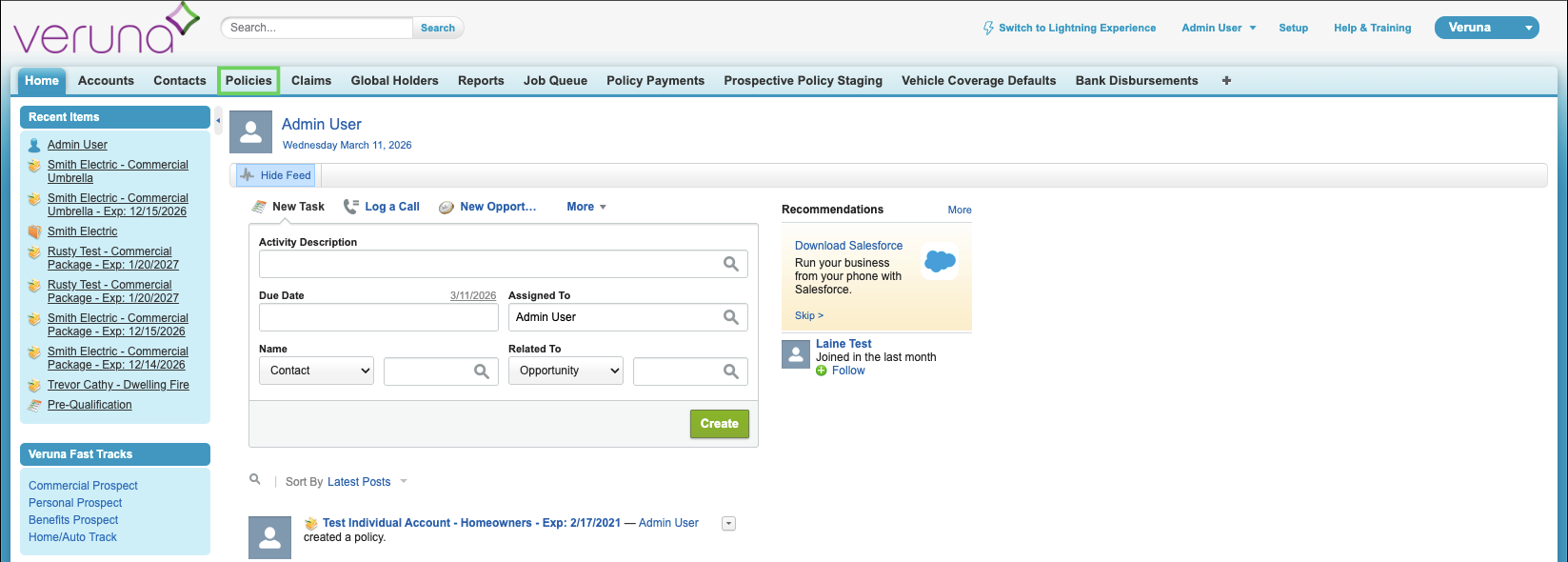
Task: Open Vehicle Coverage Defaults tab
Action: click(x=979, y=81)
